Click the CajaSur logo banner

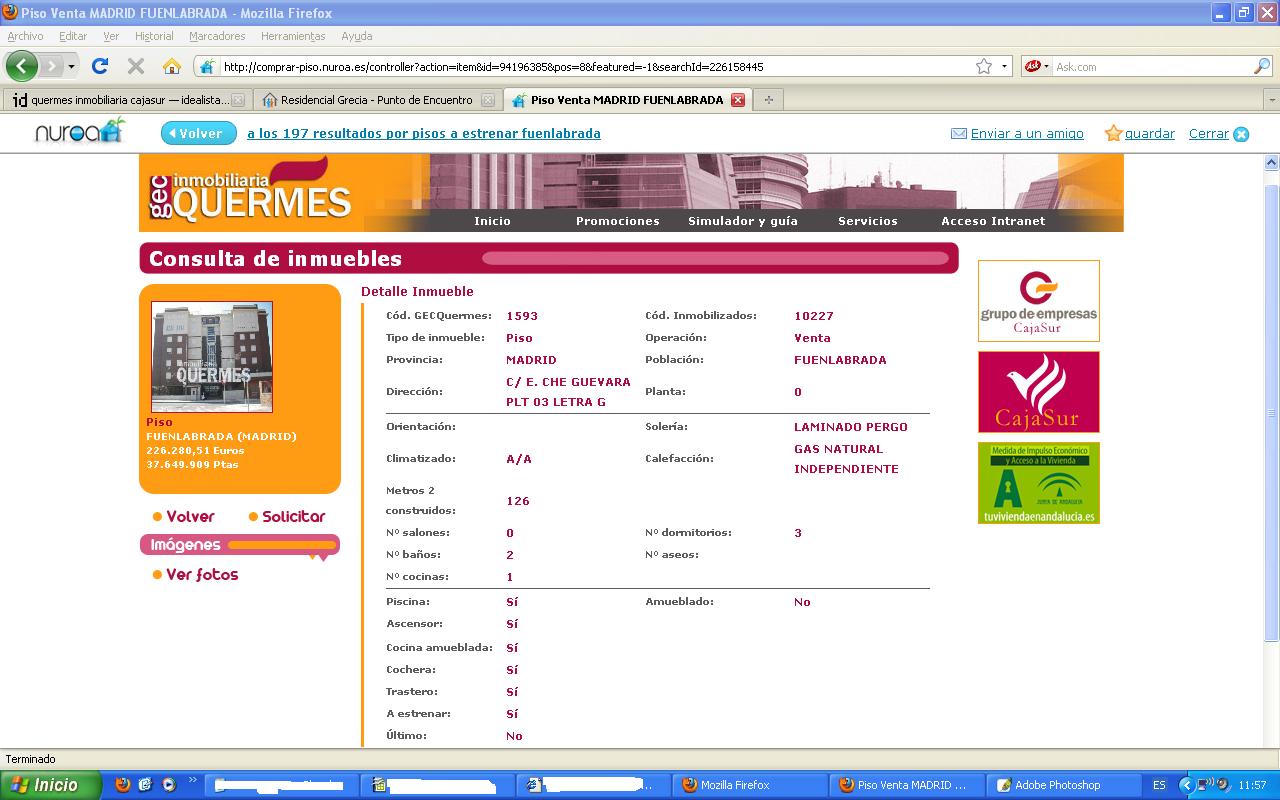(1038, 392)
